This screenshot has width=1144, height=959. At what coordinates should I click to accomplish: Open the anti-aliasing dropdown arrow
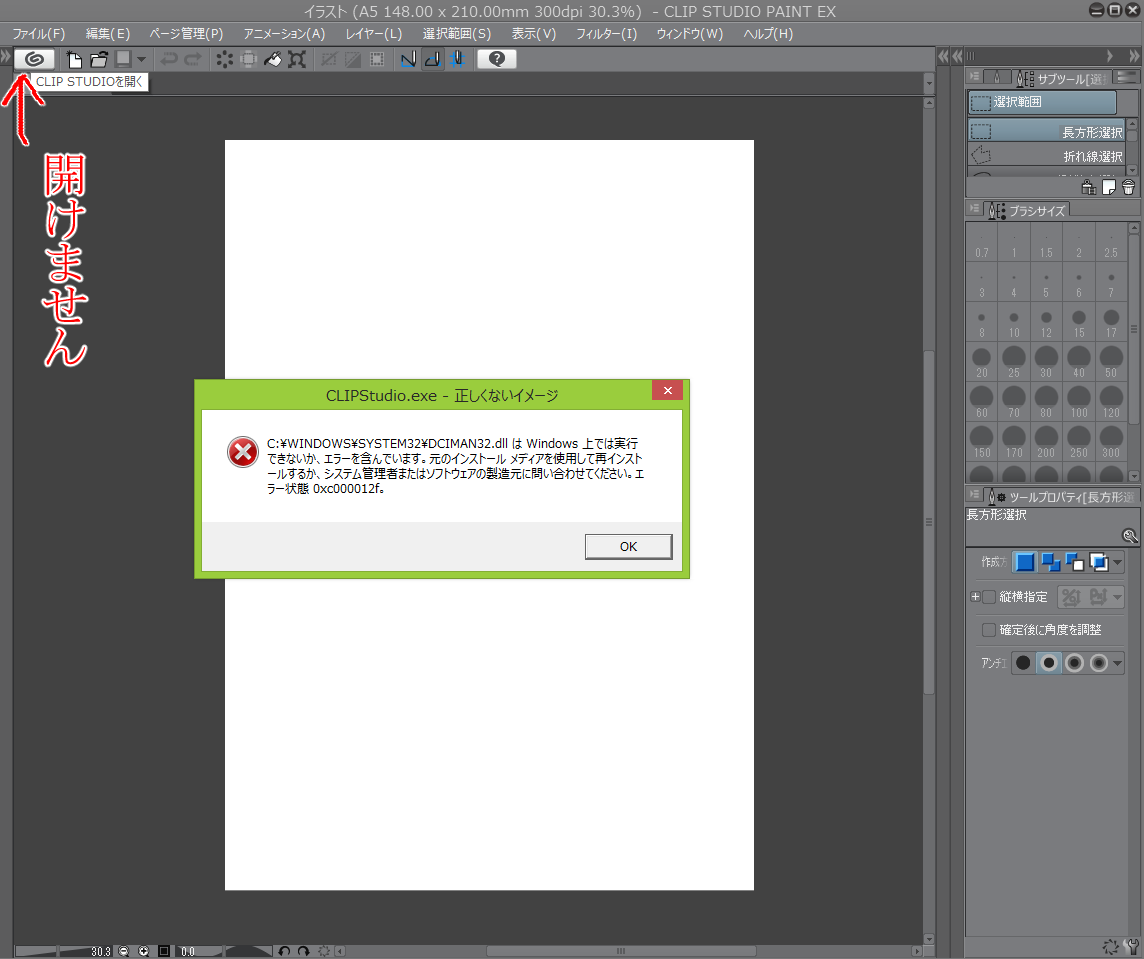(1117, 663)
